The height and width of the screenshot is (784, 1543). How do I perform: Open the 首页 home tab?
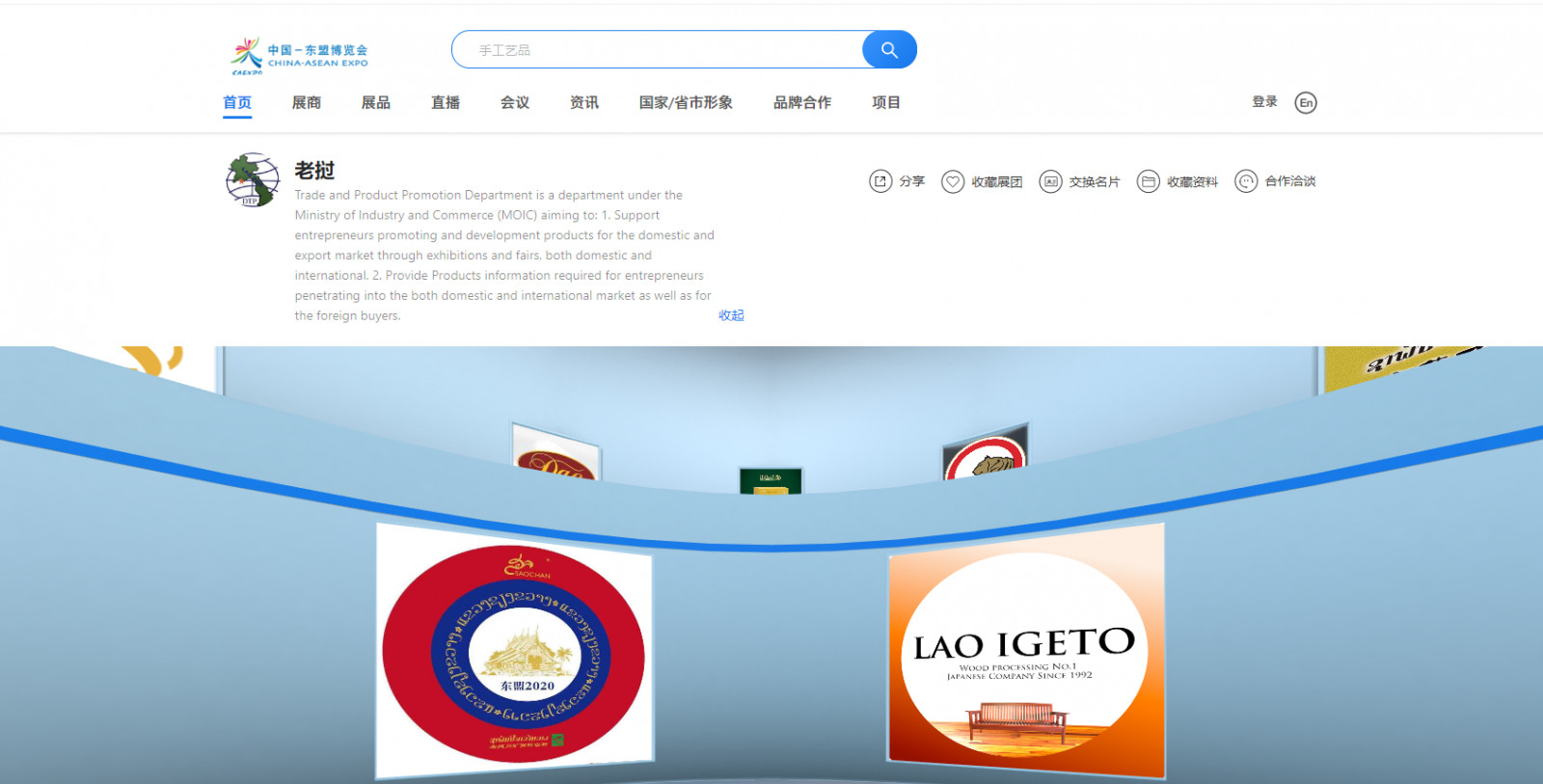click(237, 102)
